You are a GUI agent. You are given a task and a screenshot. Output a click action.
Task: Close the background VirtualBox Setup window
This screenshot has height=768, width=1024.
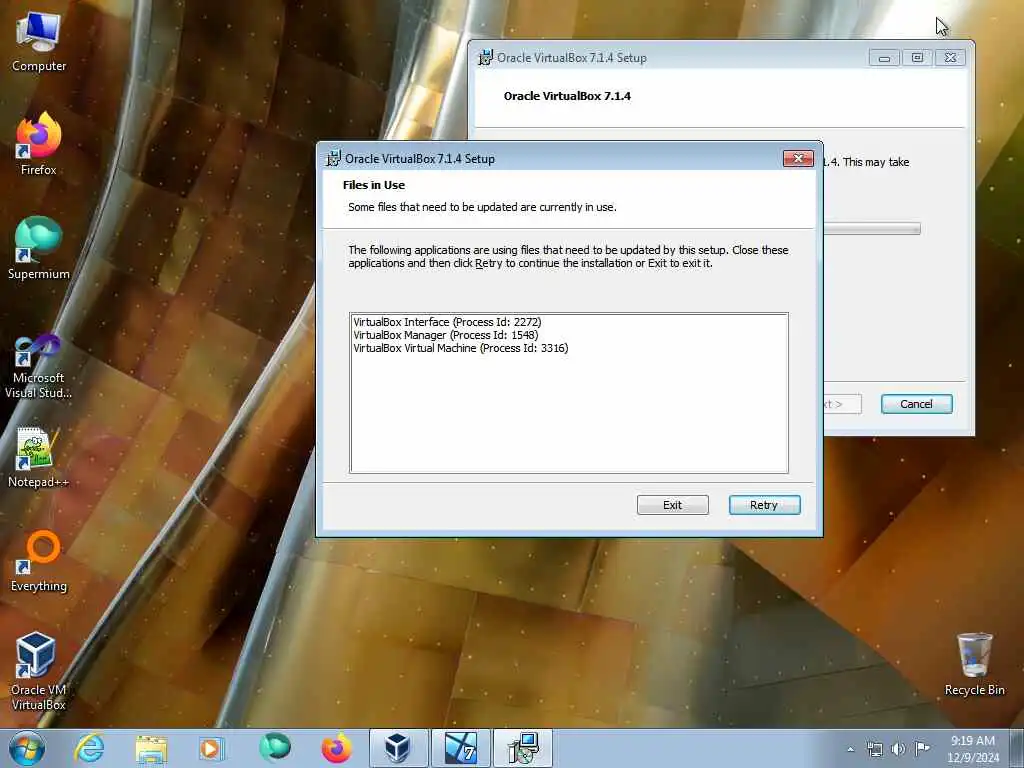950,58
